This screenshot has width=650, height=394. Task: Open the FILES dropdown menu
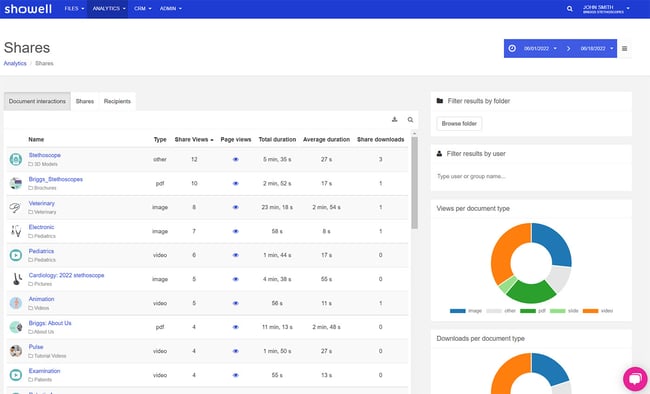[74, 9]
